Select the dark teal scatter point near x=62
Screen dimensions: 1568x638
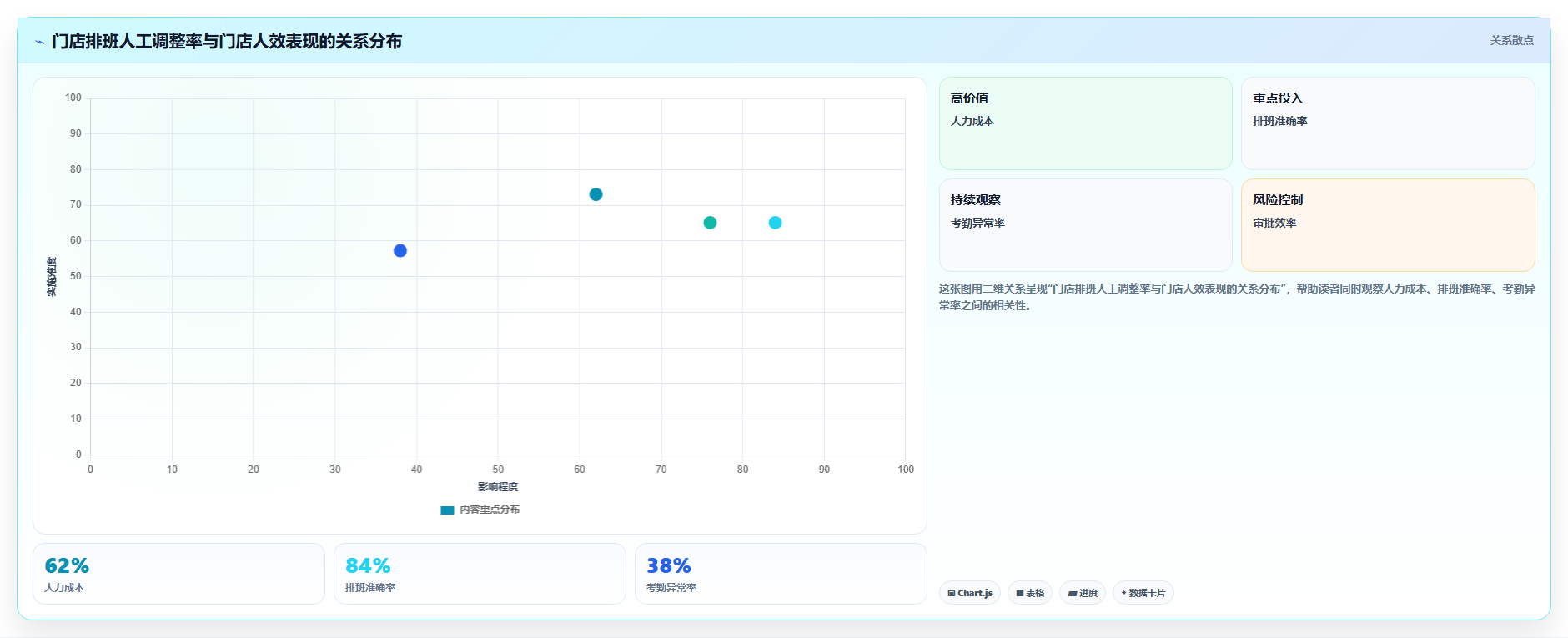(596, 194)
